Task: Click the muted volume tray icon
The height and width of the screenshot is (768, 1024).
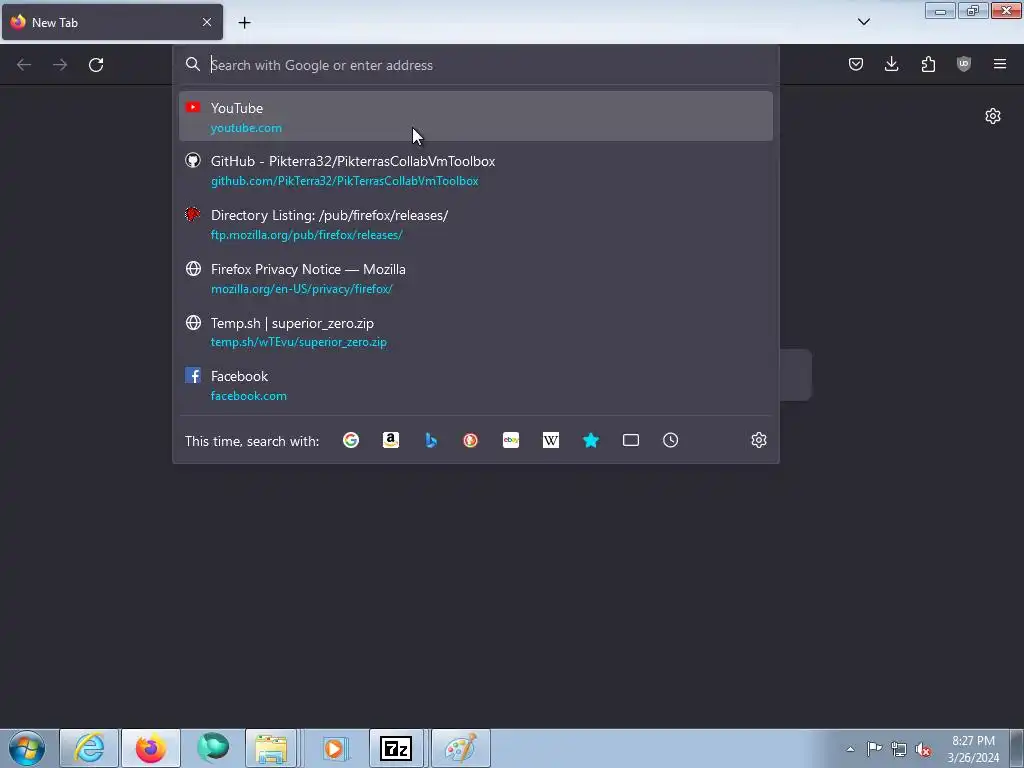Action: coord(923,749)
